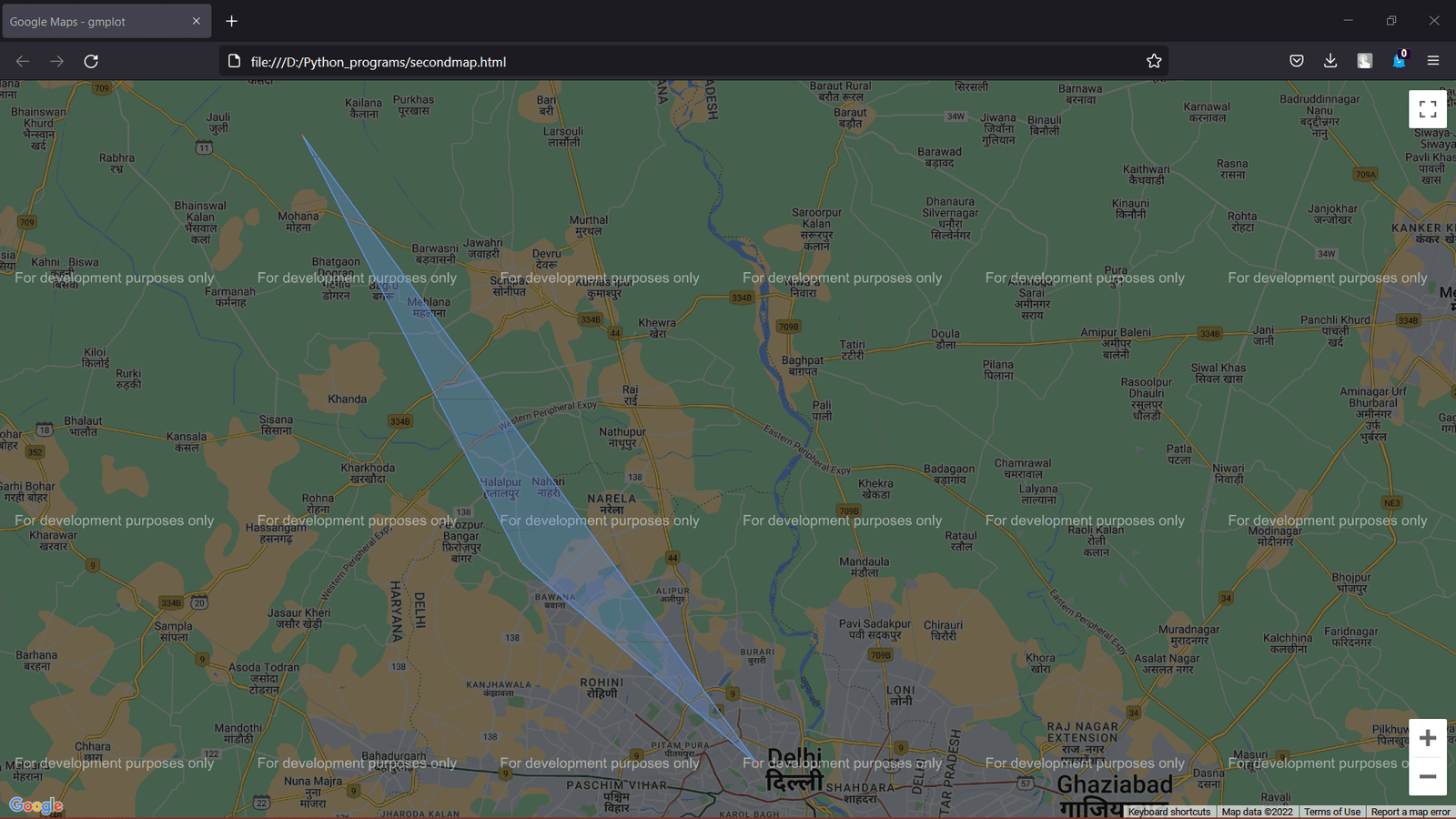Click the Delhi city label
Screen dimensions: 1456x819
pos(794,769)
